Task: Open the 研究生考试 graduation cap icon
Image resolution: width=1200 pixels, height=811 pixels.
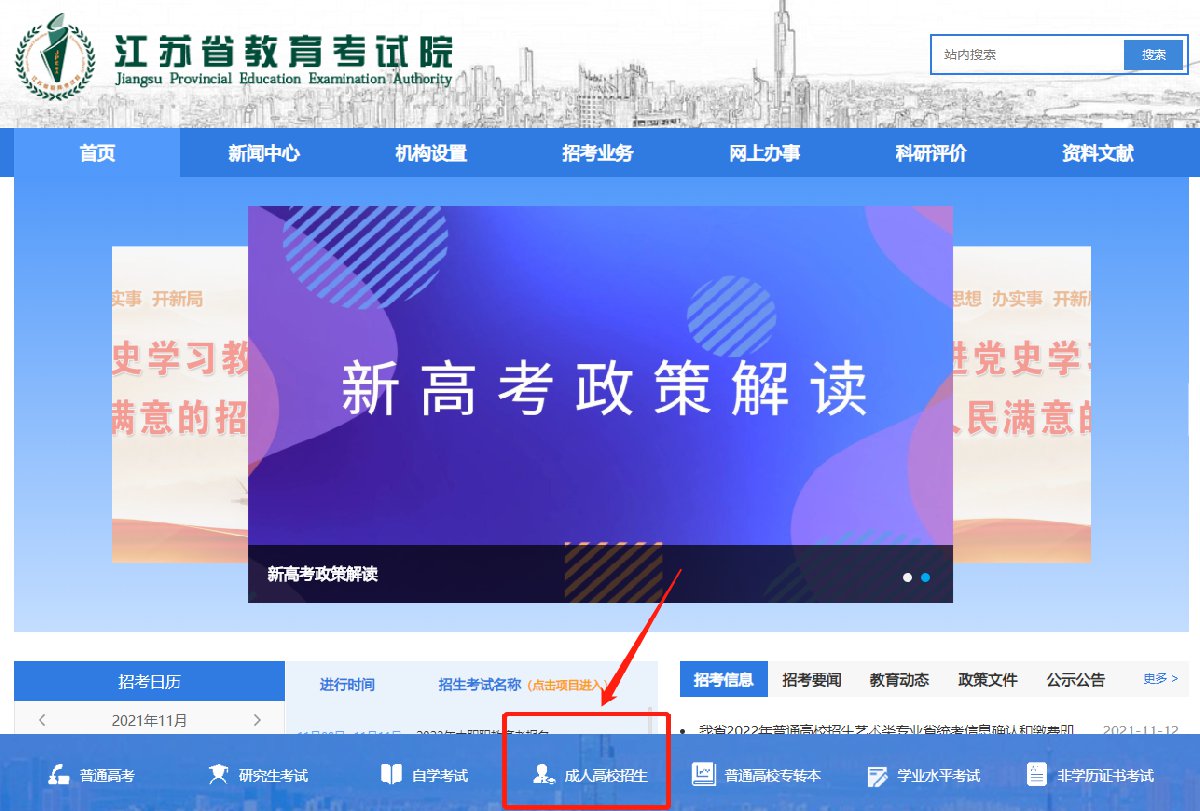Action: (x=217, y=775)
